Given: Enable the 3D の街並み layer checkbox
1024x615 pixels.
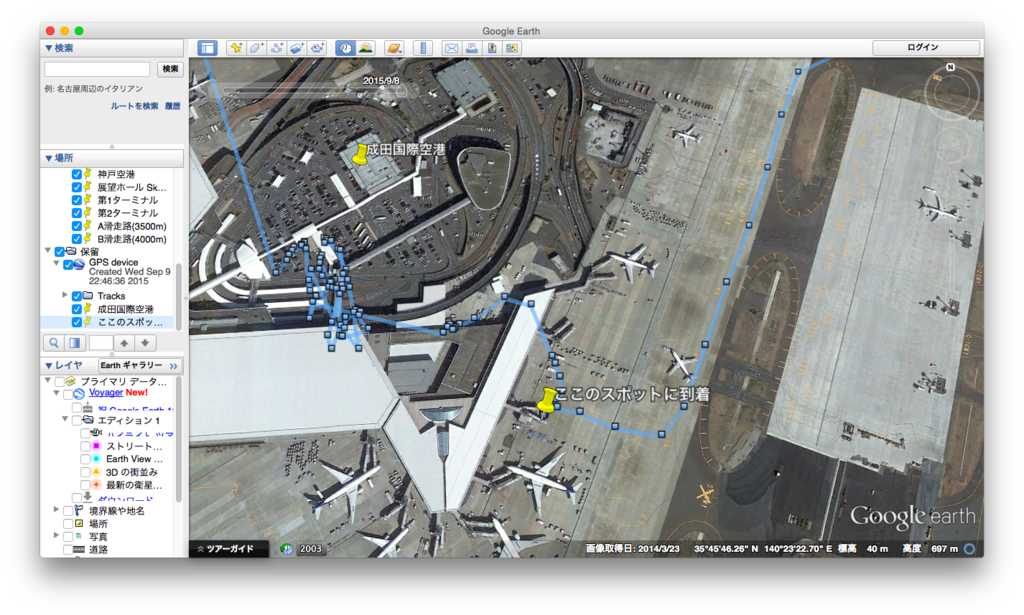Looking at the screenshot, I should [85, 472].
